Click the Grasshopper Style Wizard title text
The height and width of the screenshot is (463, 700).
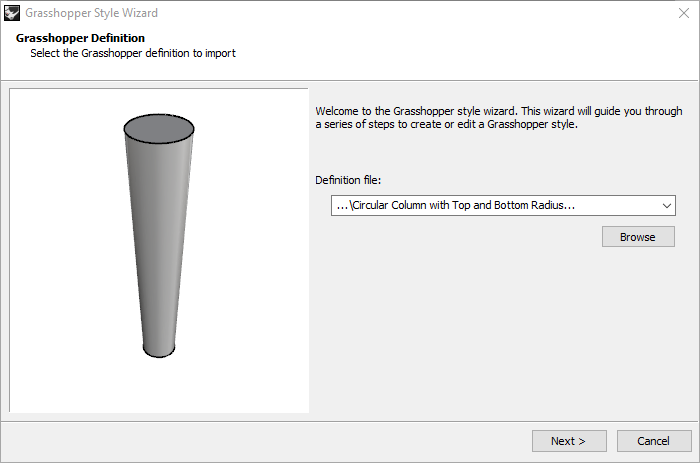(91, 13)
